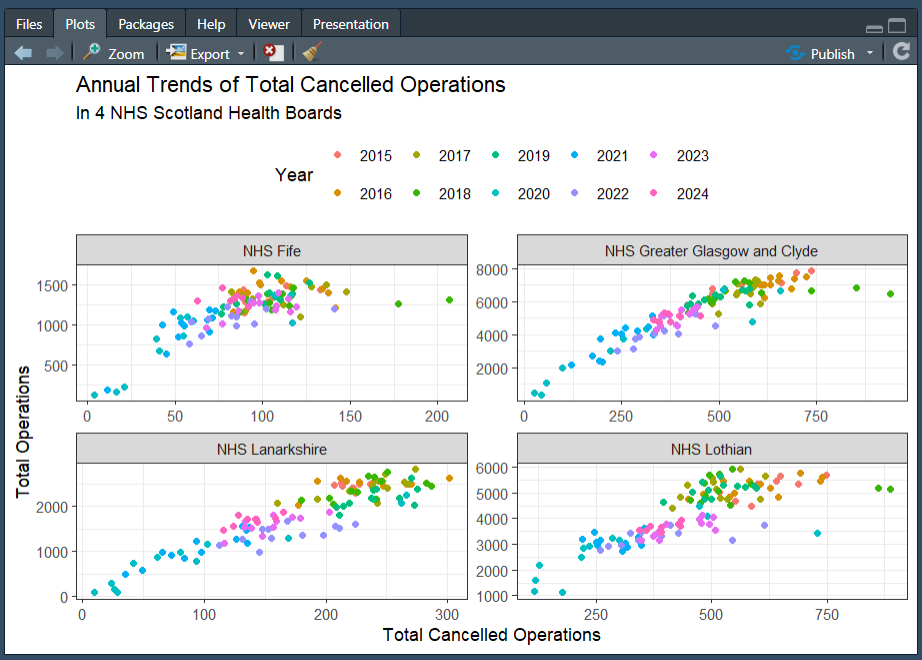
Task: Refresh the current plot
Action: coord(902,53)
